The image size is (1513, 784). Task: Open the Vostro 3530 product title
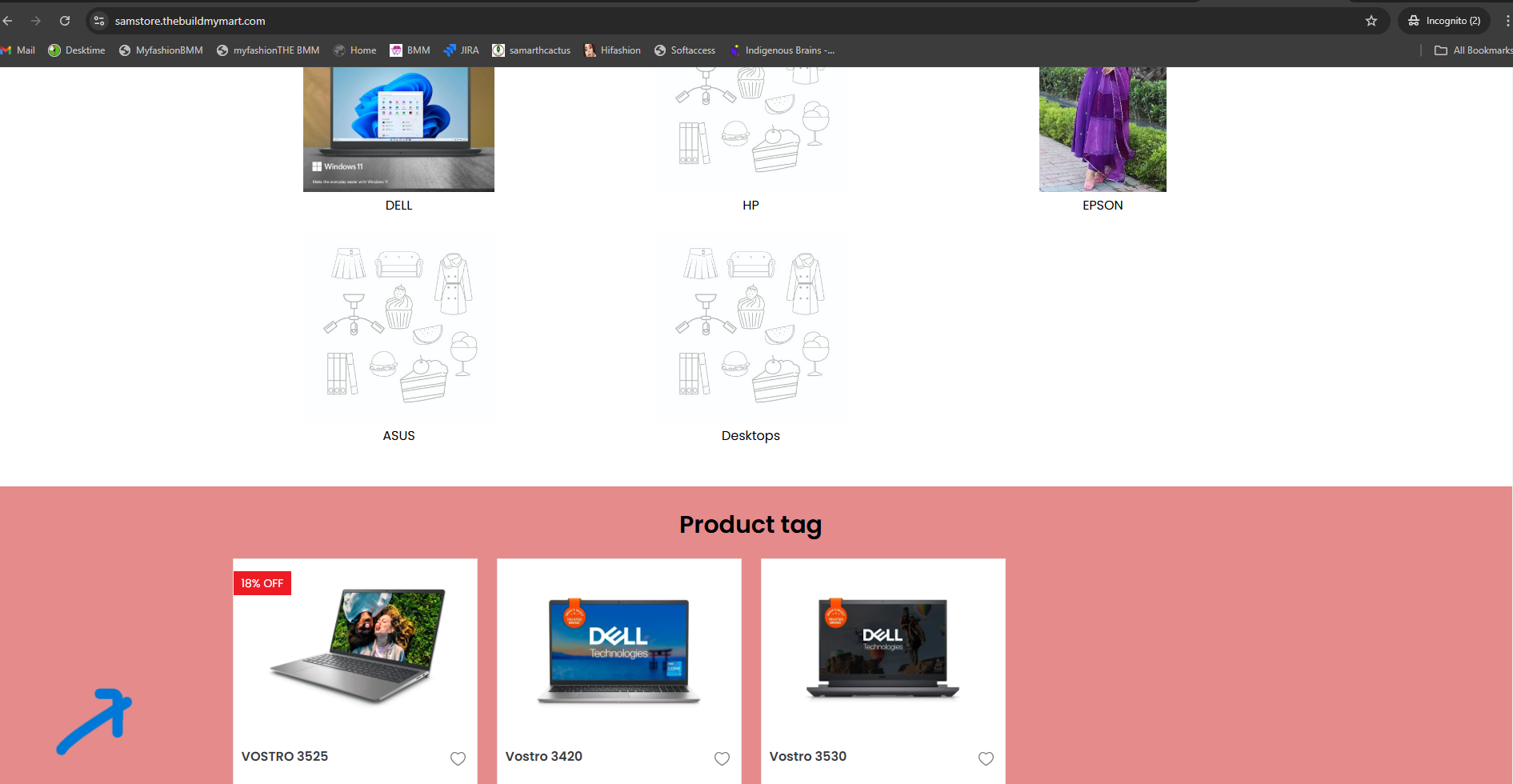(808, 757)
